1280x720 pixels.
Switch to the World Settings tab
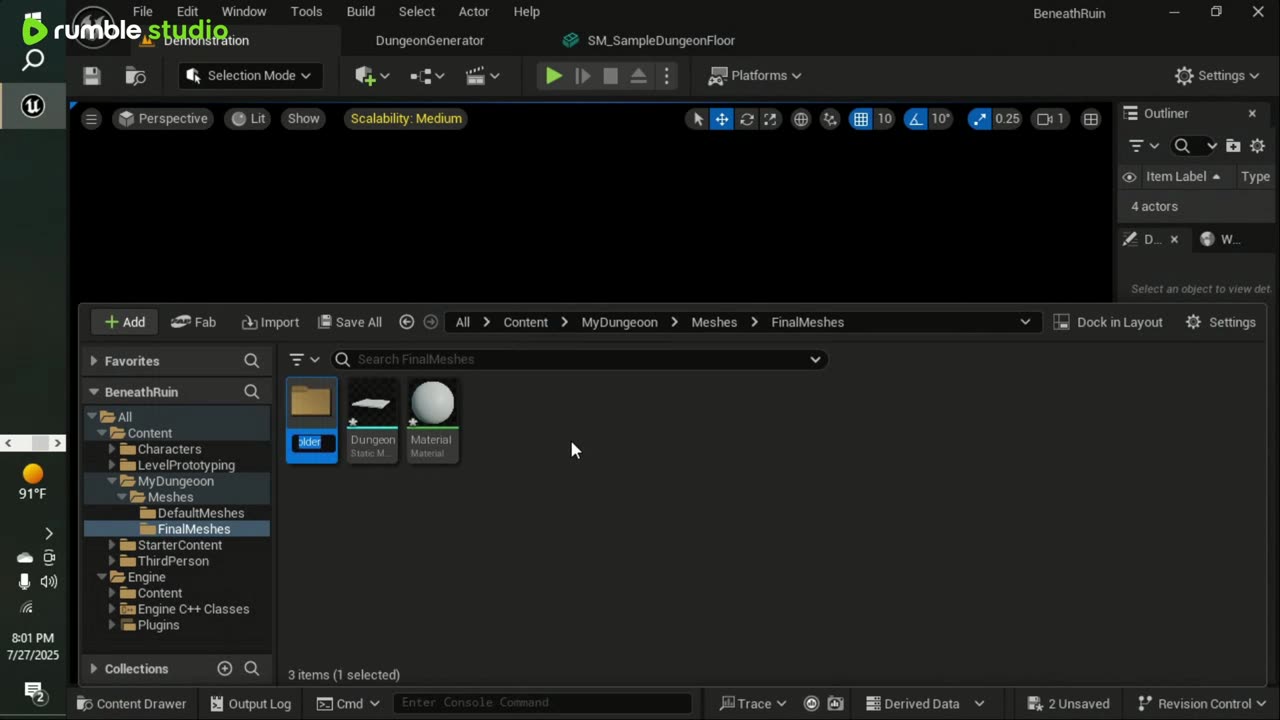click(1221, 239)
